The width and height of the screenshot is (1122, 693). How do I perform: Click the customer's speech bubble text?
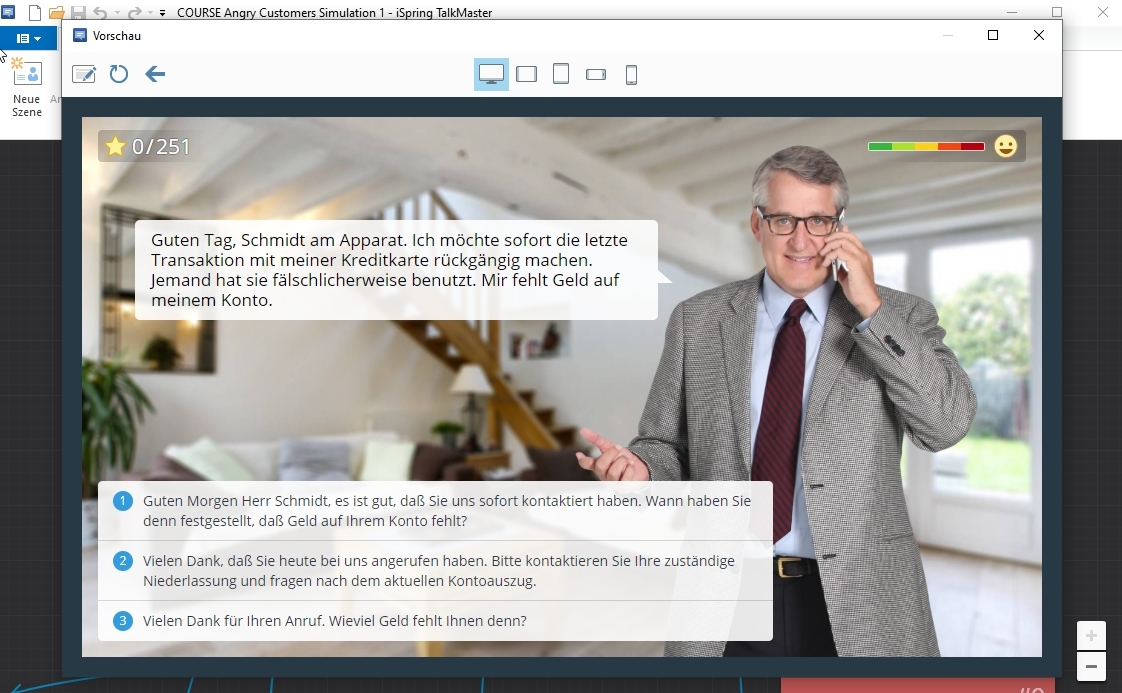click(x=389, y=270)
